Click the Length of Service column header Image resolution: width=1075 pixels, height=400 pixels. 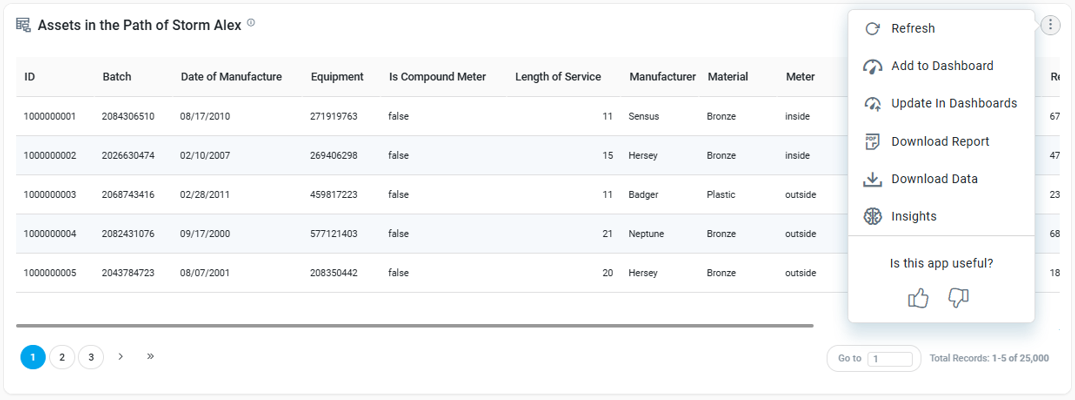click(558, 77)
